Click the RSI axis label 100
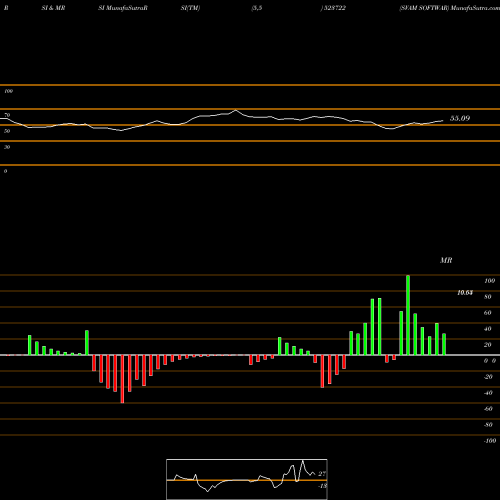 pyautogui.click(x=8, y=91)
